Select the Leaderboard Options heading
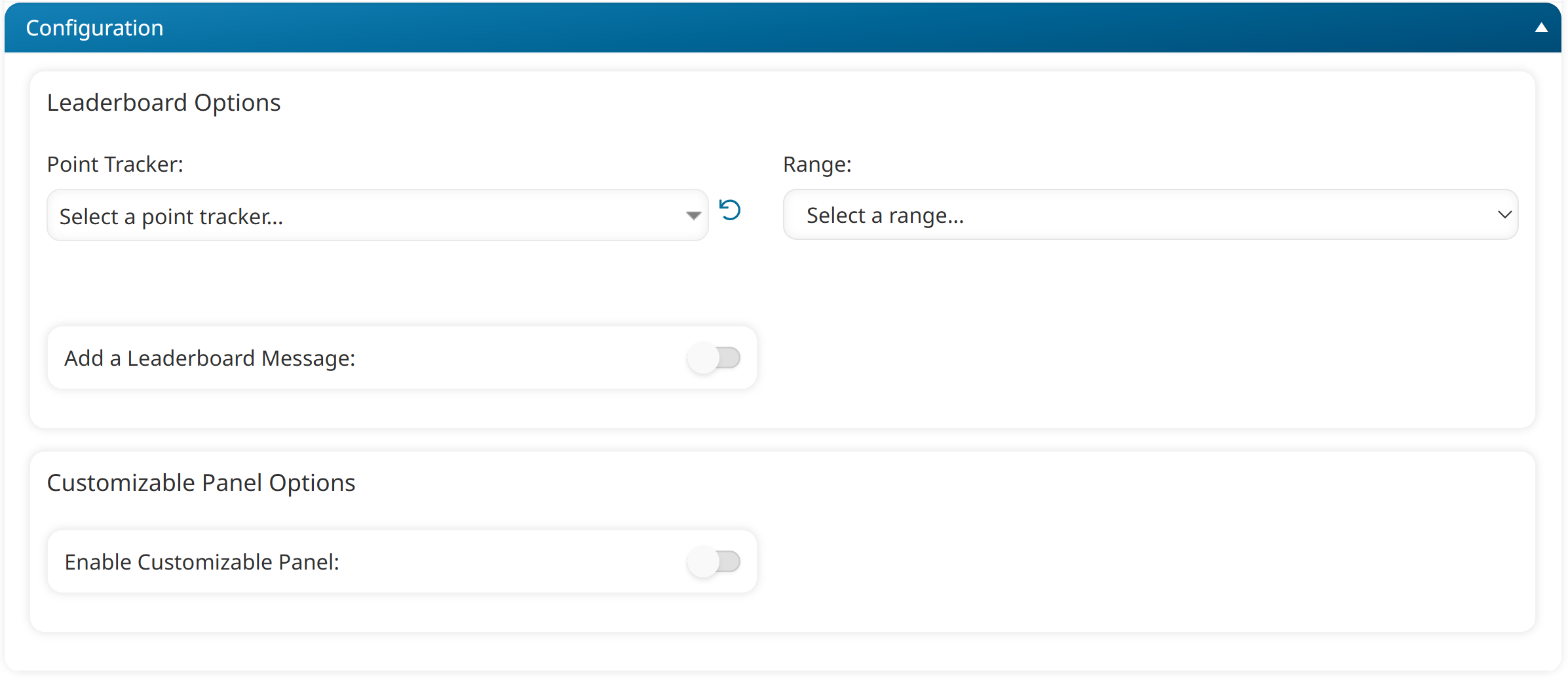 tap(164, 102)
